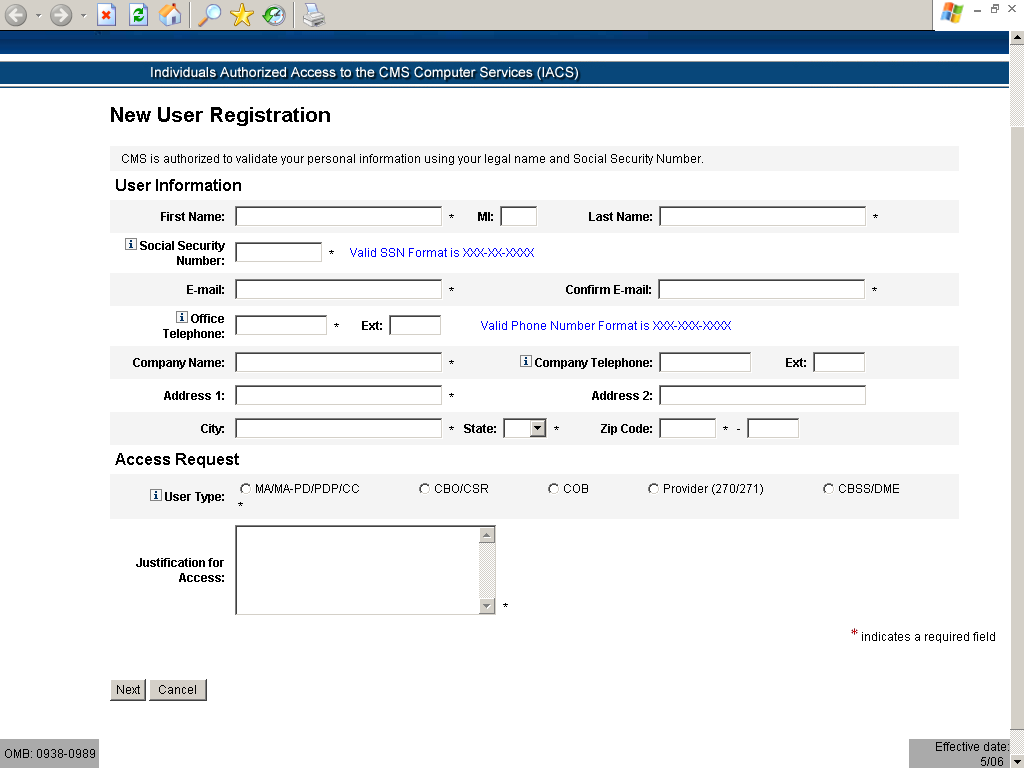Open info icon beside User Type
Screen dimensions: 1024x768
tap(155, 495)
